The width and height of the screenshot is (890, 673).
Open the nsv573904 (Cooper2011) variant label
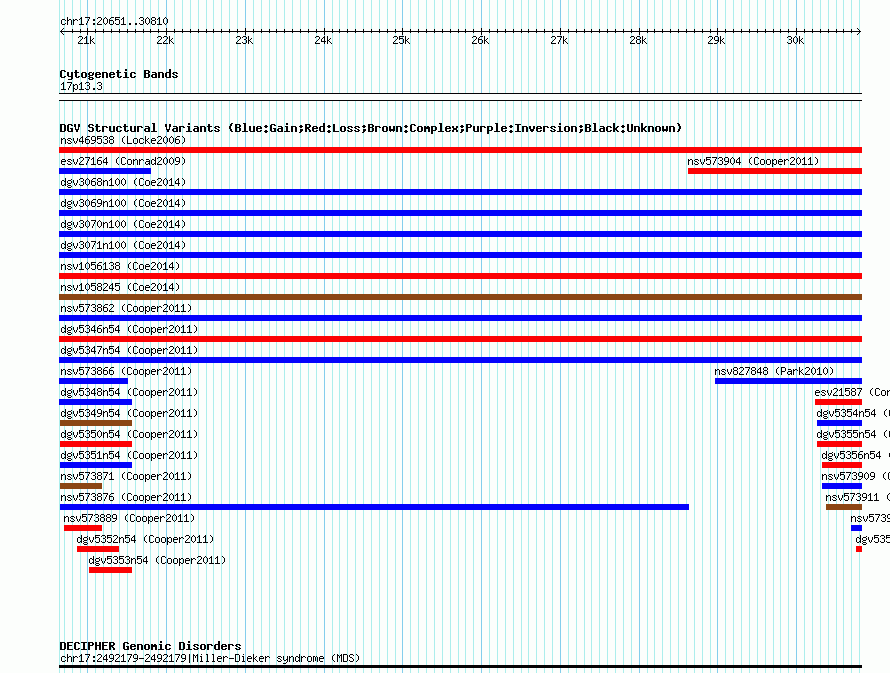[753, 161]
